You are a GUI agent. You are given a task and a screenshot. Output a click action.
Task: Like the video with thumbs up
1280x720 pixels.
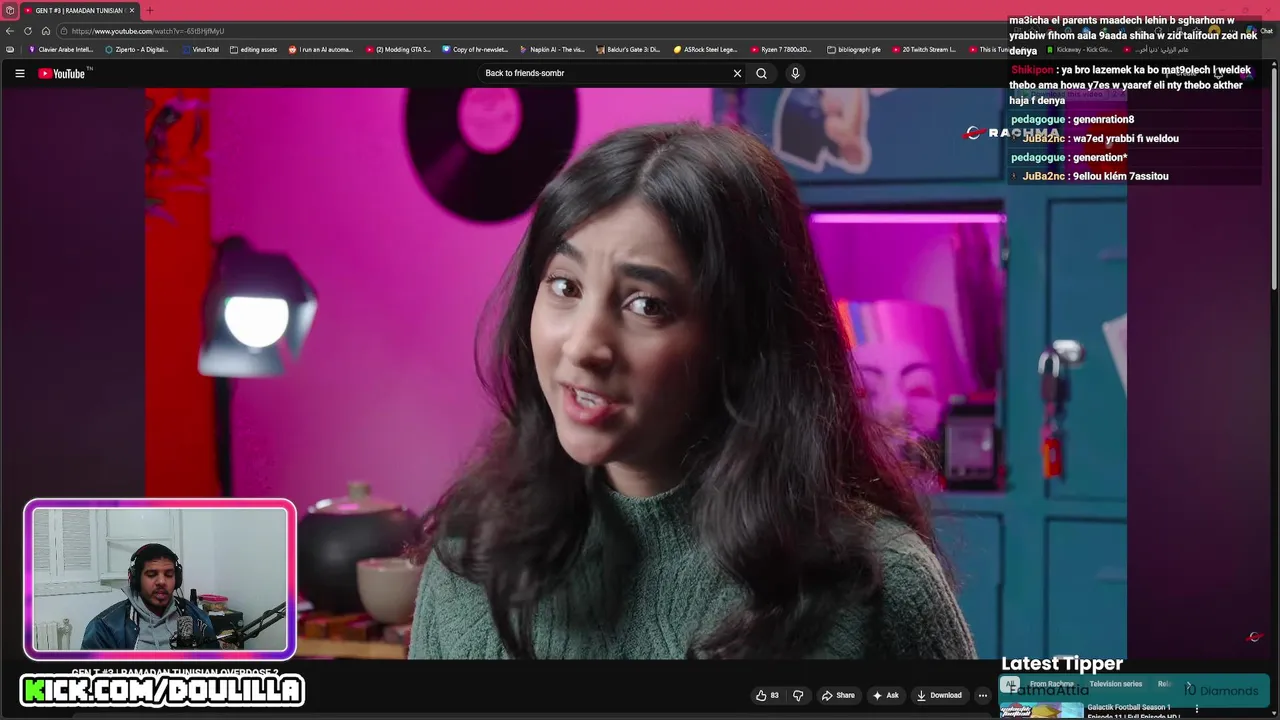767,695
